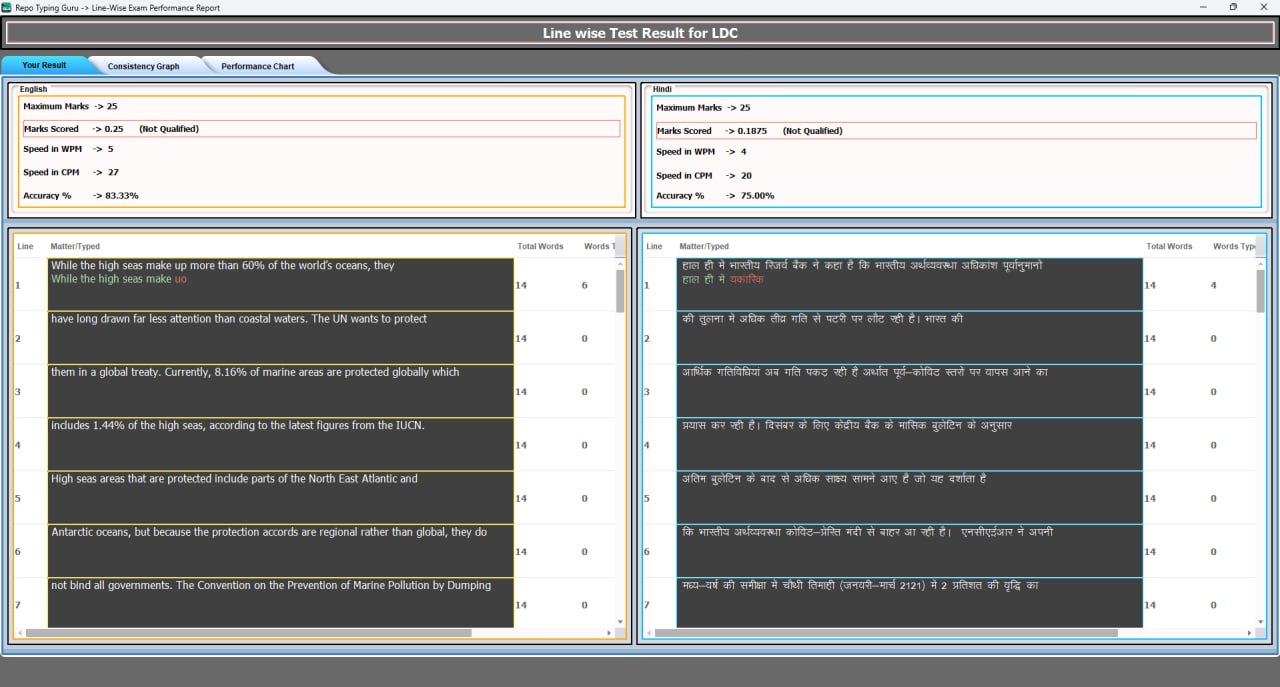Click the English Marks Scored field

click(x=321, y=129)
